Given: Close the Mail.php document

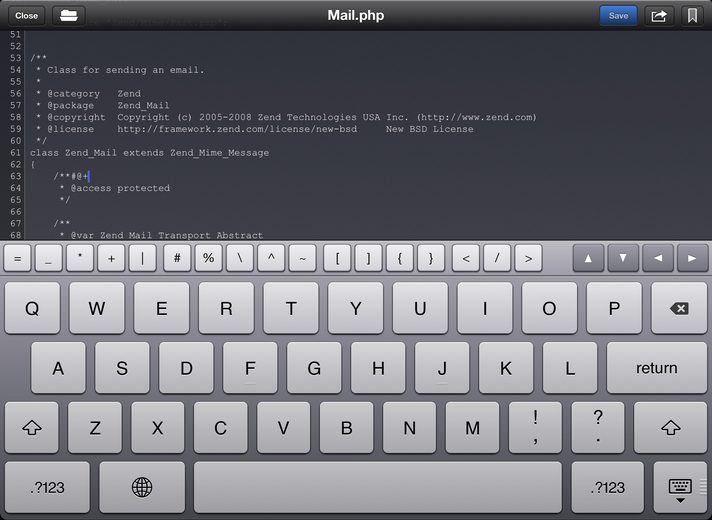Looking at the screenshot, I should [26, 15].
